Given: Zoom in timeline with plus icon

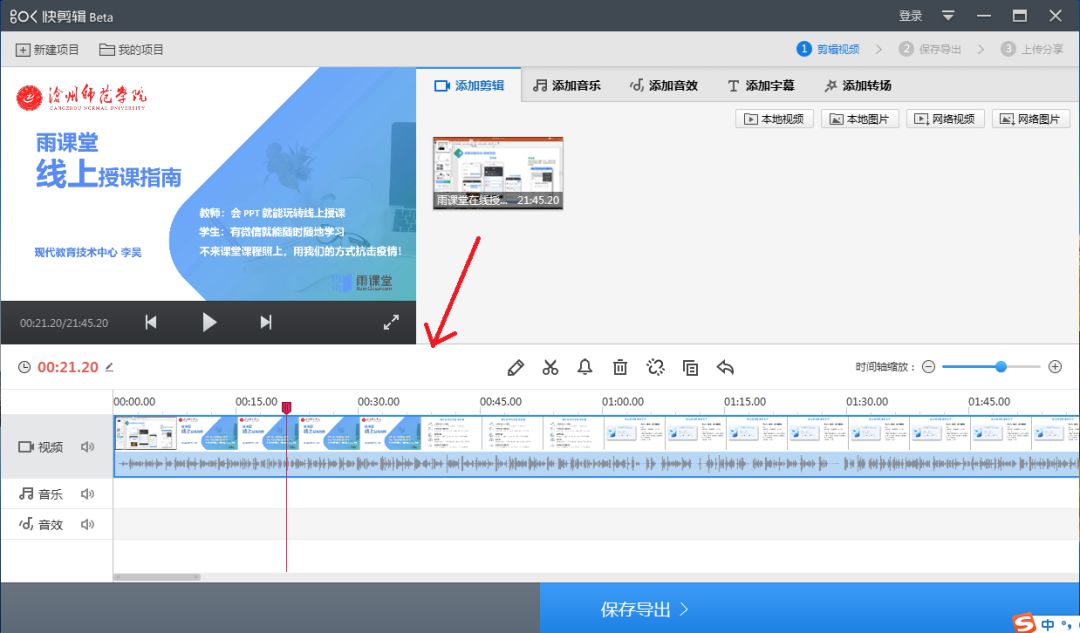Looking at the screenshot, I should [x=1055, y=366].
